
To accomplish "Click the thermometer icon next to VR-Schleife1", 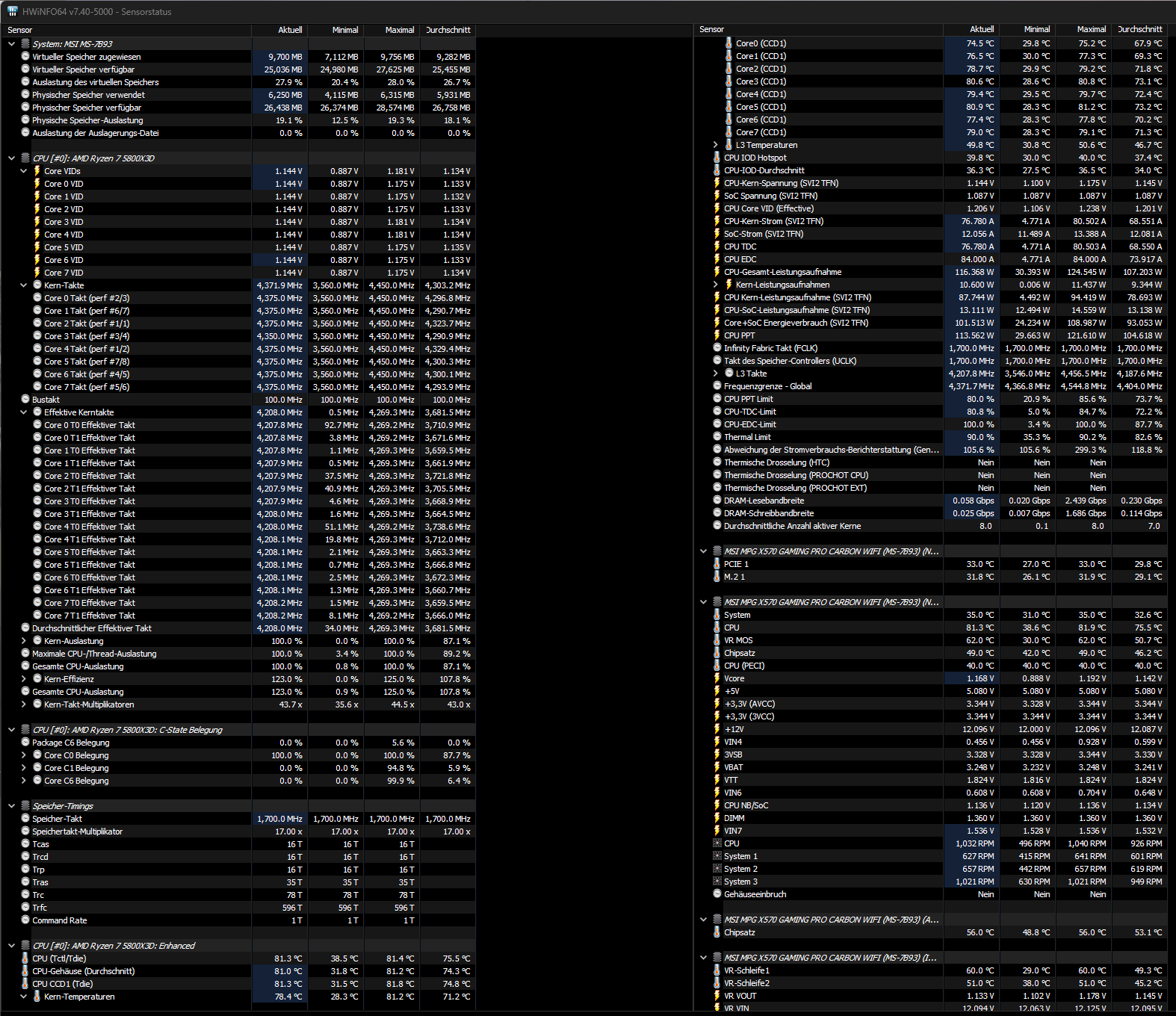I will [717, 970].
